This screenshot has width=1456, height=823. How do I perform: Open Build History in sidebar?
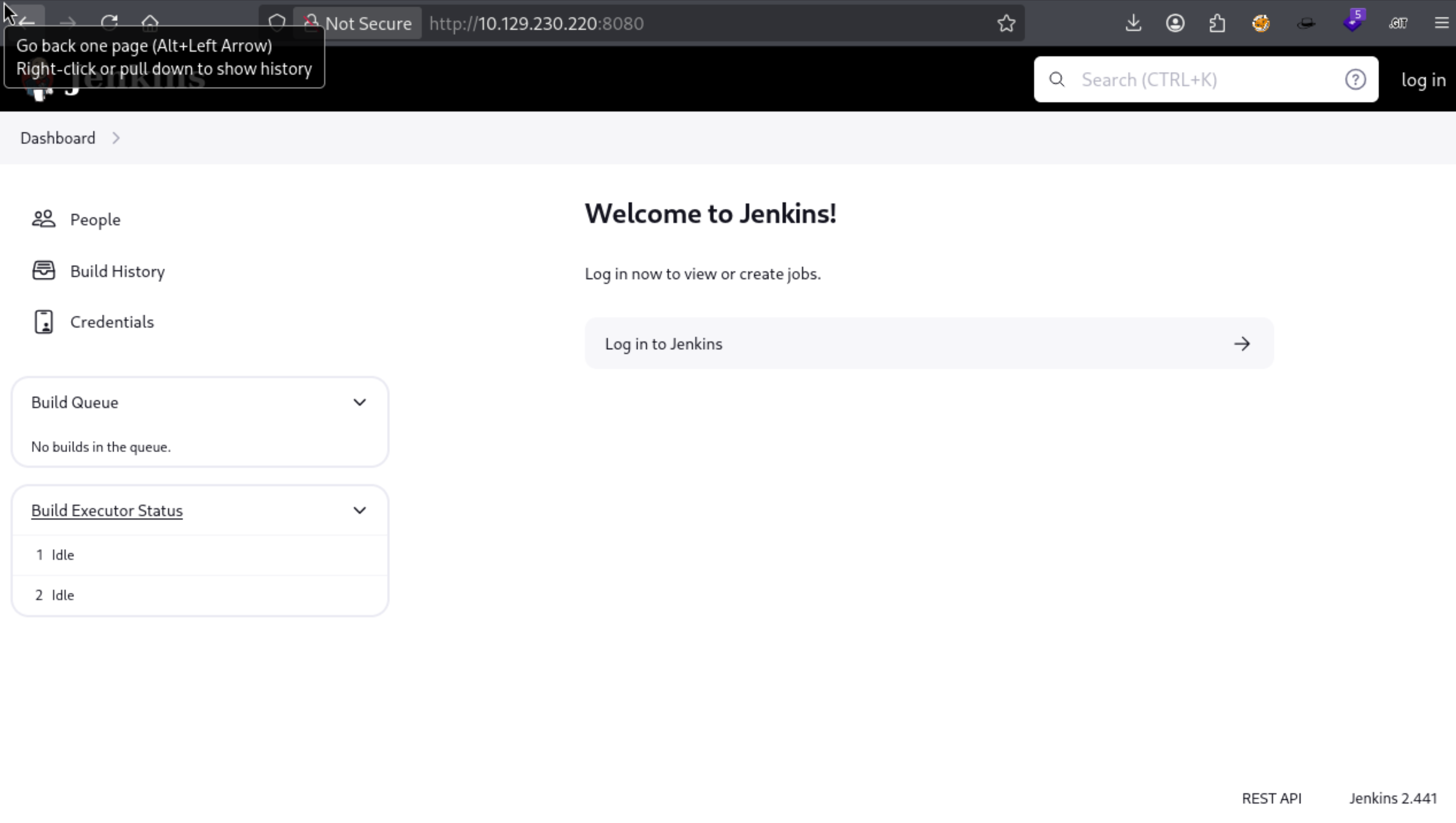[117, 271]
